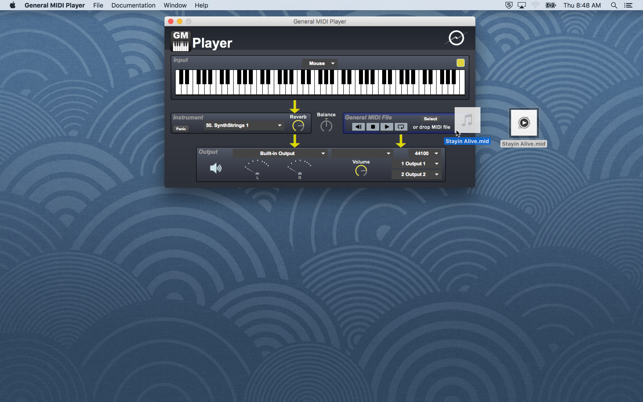Click the Select MIDI file button
Image resolution: width=643 pixels, height=402 pixels.
tap(430, 119)
